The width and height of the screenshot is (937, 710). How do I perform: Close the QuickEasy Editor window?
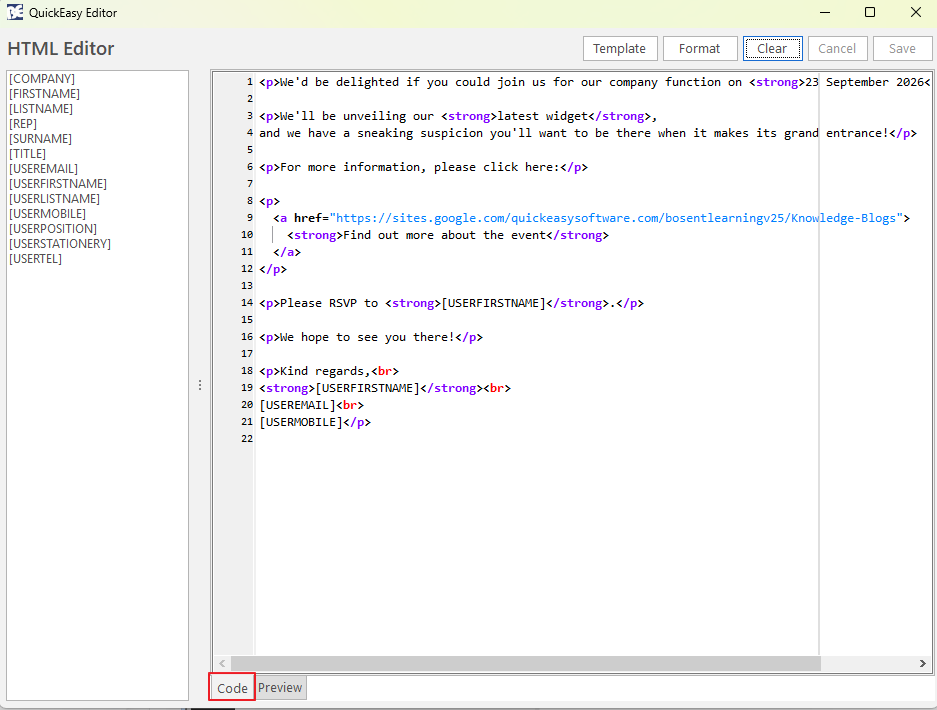915,13
